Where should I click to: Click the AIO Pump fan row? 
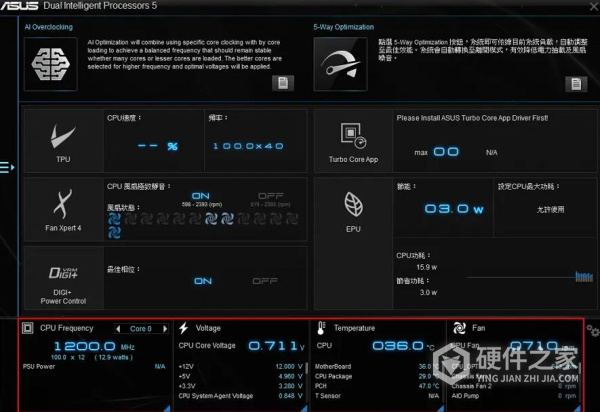click(514, 396)
